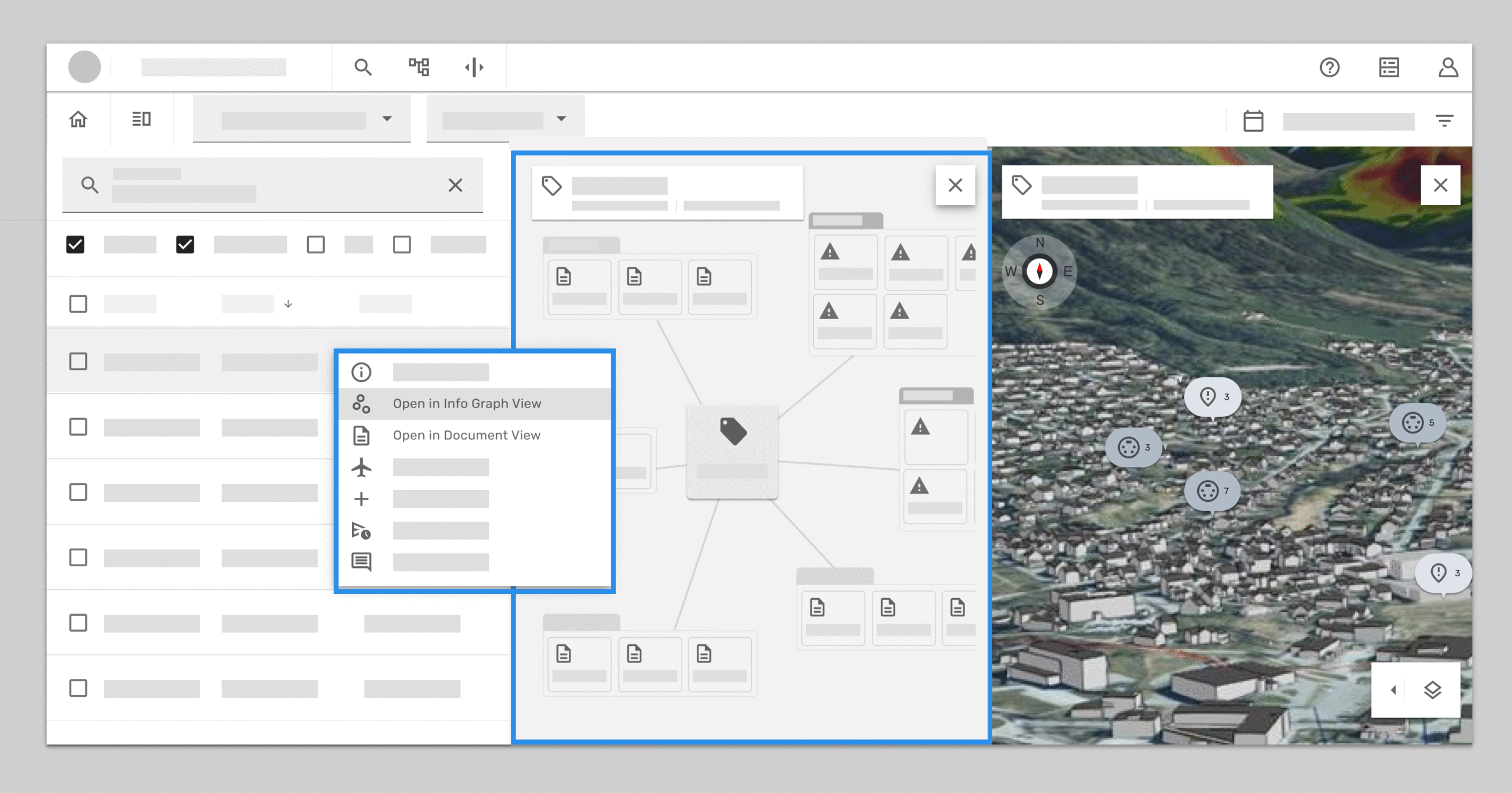1512x793 pixels.
Task: Select Open in Info Graph View
Action: [x=467, y=404]
